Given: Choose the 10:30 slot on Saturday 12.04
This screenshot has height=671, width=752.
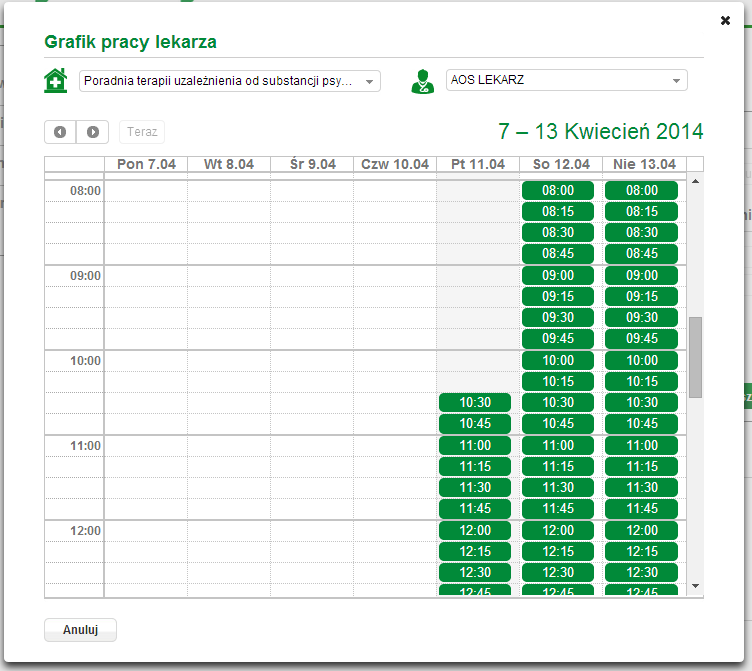Looking at the screenshot, I should point(558,402).
